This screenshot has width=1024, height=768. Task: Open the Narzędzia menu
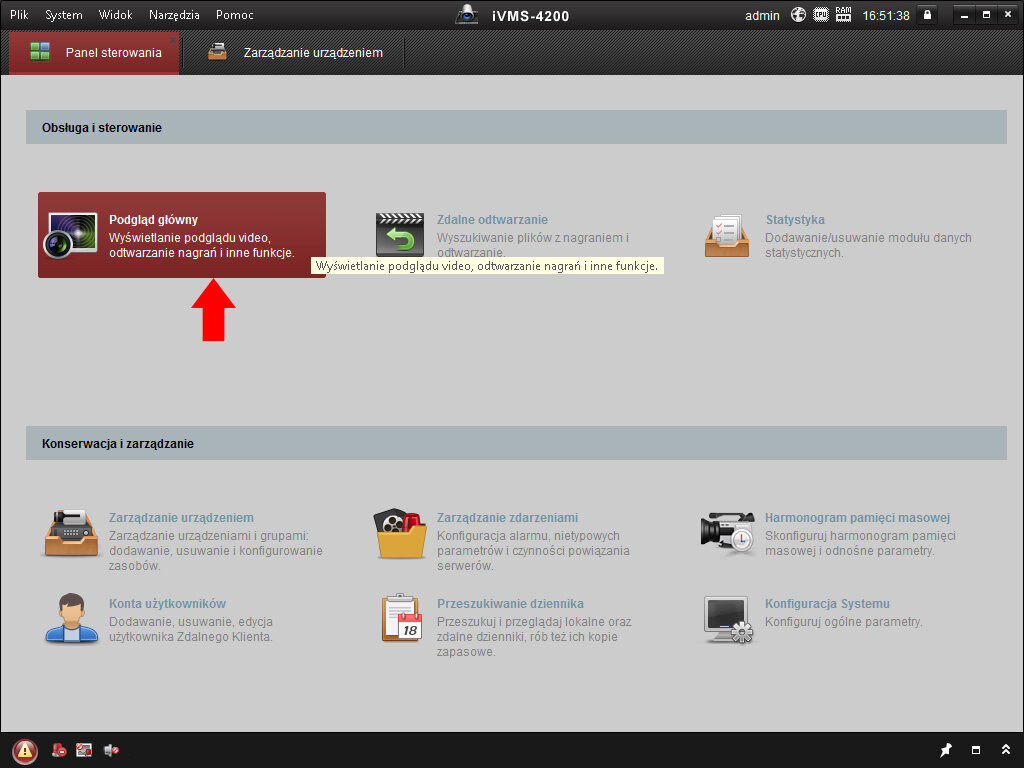pos(174,15)
